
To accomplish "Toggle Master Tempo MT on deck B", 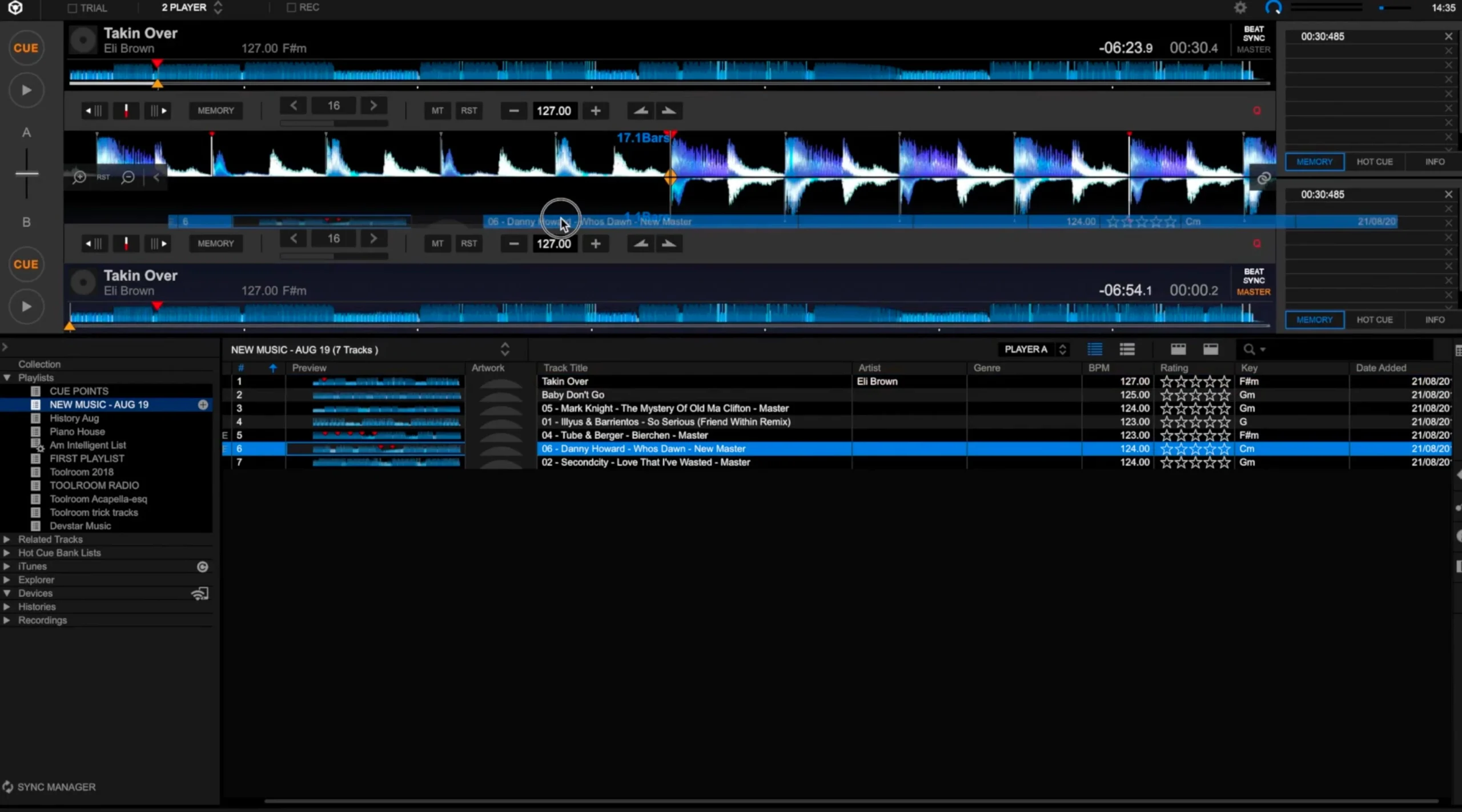I will click(437, 244).
